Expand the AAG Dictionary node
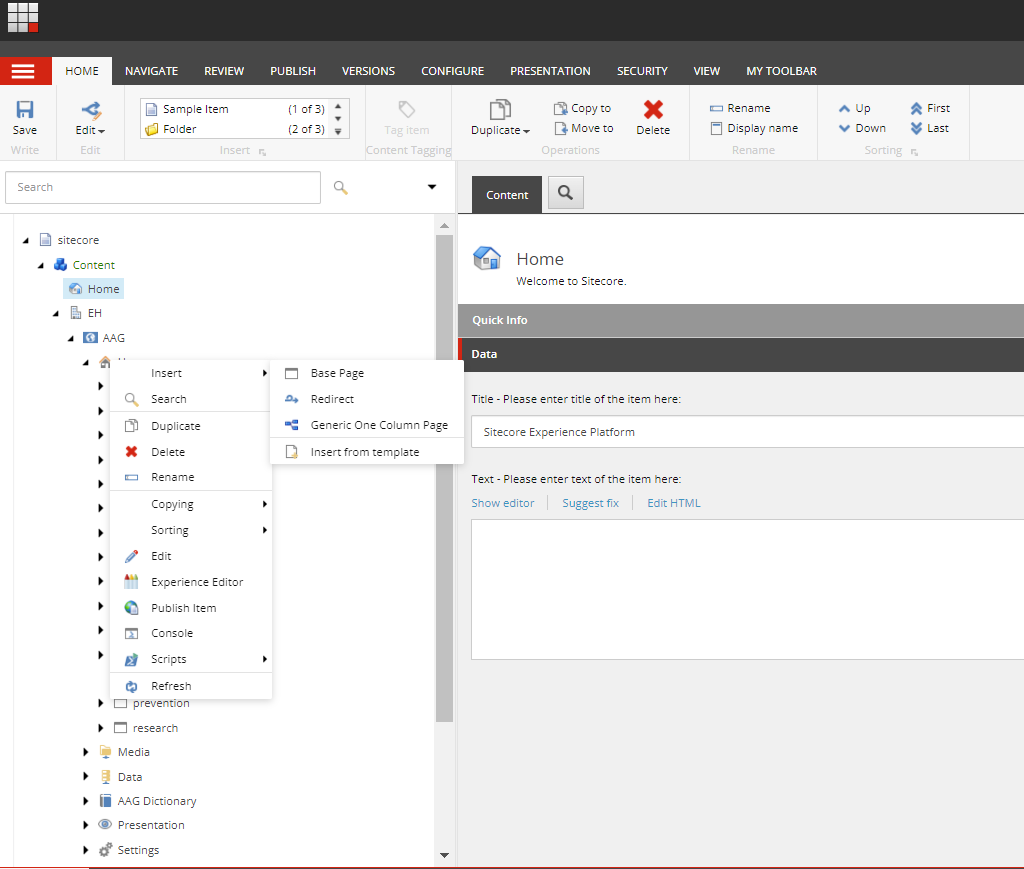Viewport: 1024px width, 869px height. pos(86,801)
